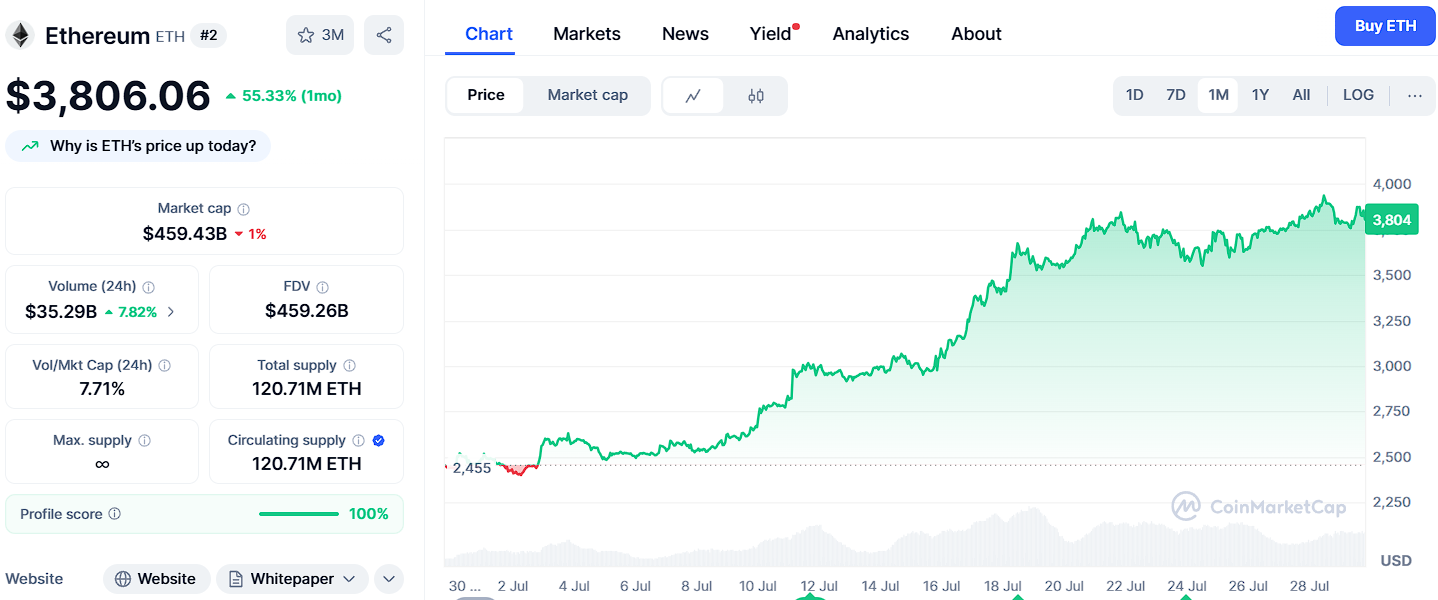Select the 1Y timeframe

pos(1260,94)
